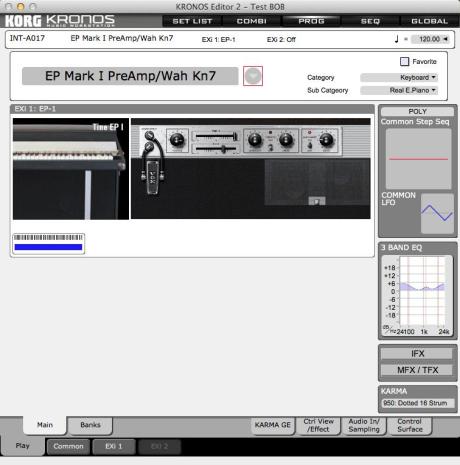The width and height of the screenshot is (460, 465).
Task: Click the POLY voice mode button
Action: (x=417, y=111)
